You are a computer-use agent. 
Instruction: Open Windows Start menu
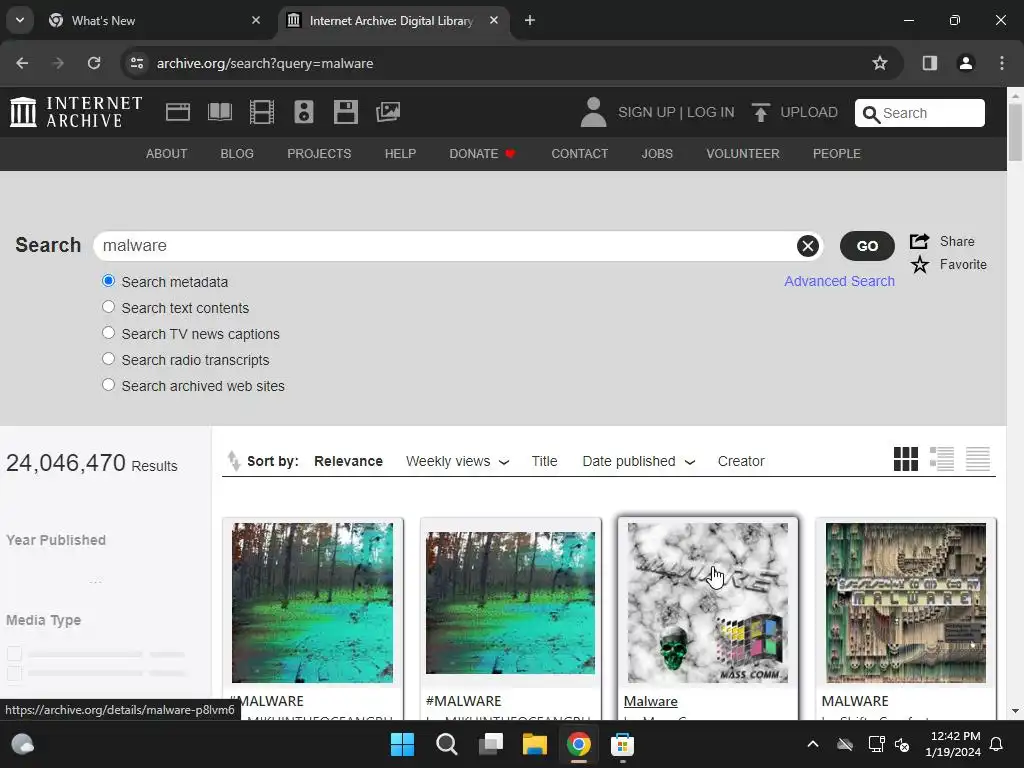click(x=402, y=744)
